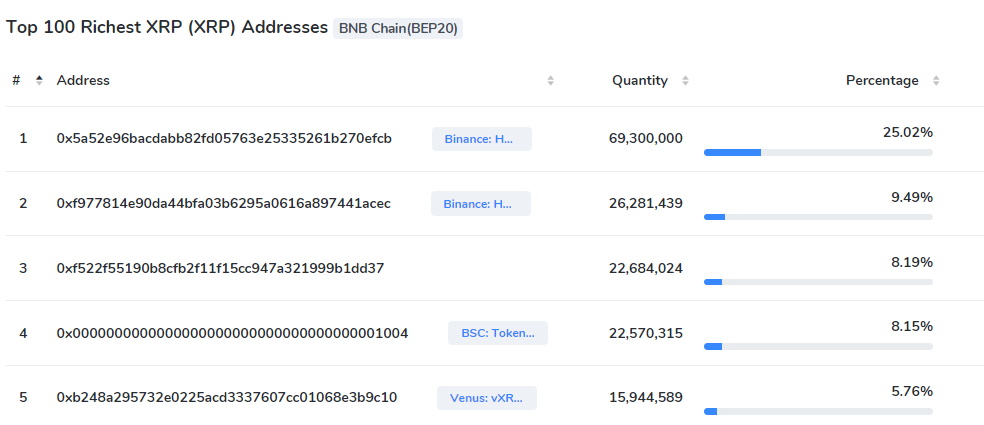The height and width of the screenshot is (425, 984).
Task: Click the 5.76% progress bar
Action: [817, 411]
